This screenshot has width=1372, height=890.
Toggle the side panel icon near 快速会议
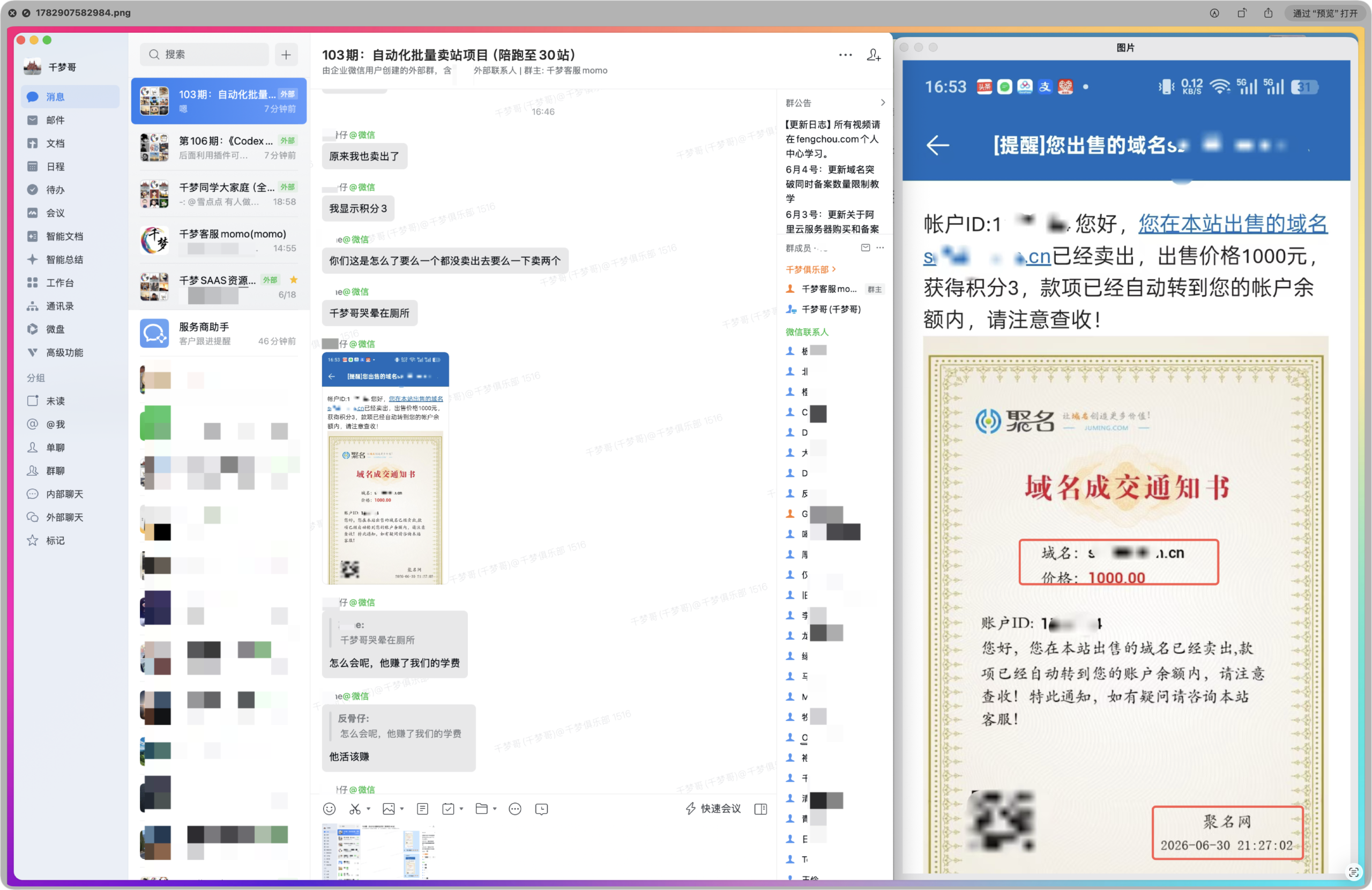(x=761, y=809)
